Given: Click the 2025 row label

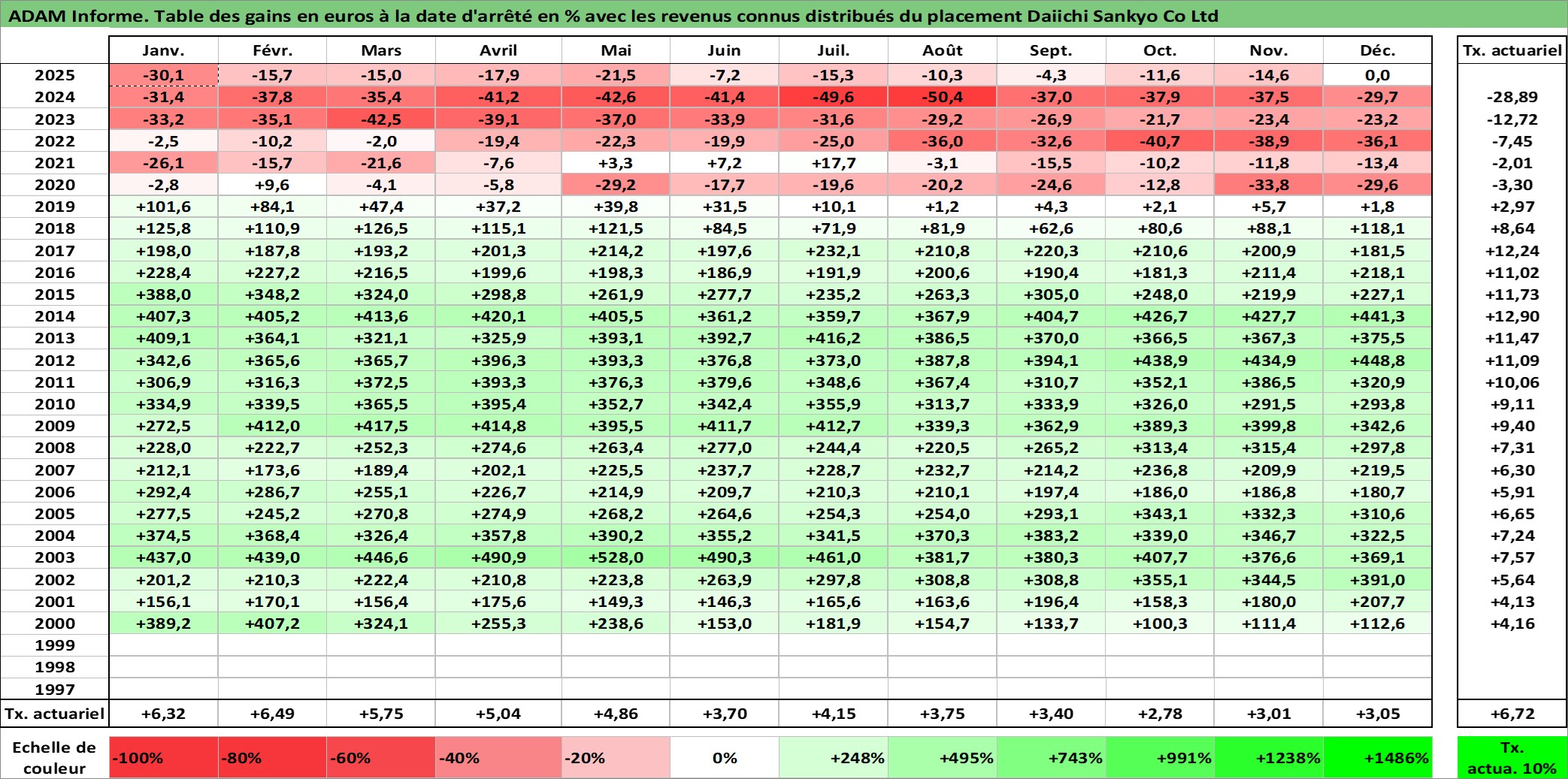Looking at the screenshot, I should pyautogui.click(x=55, y=75).
